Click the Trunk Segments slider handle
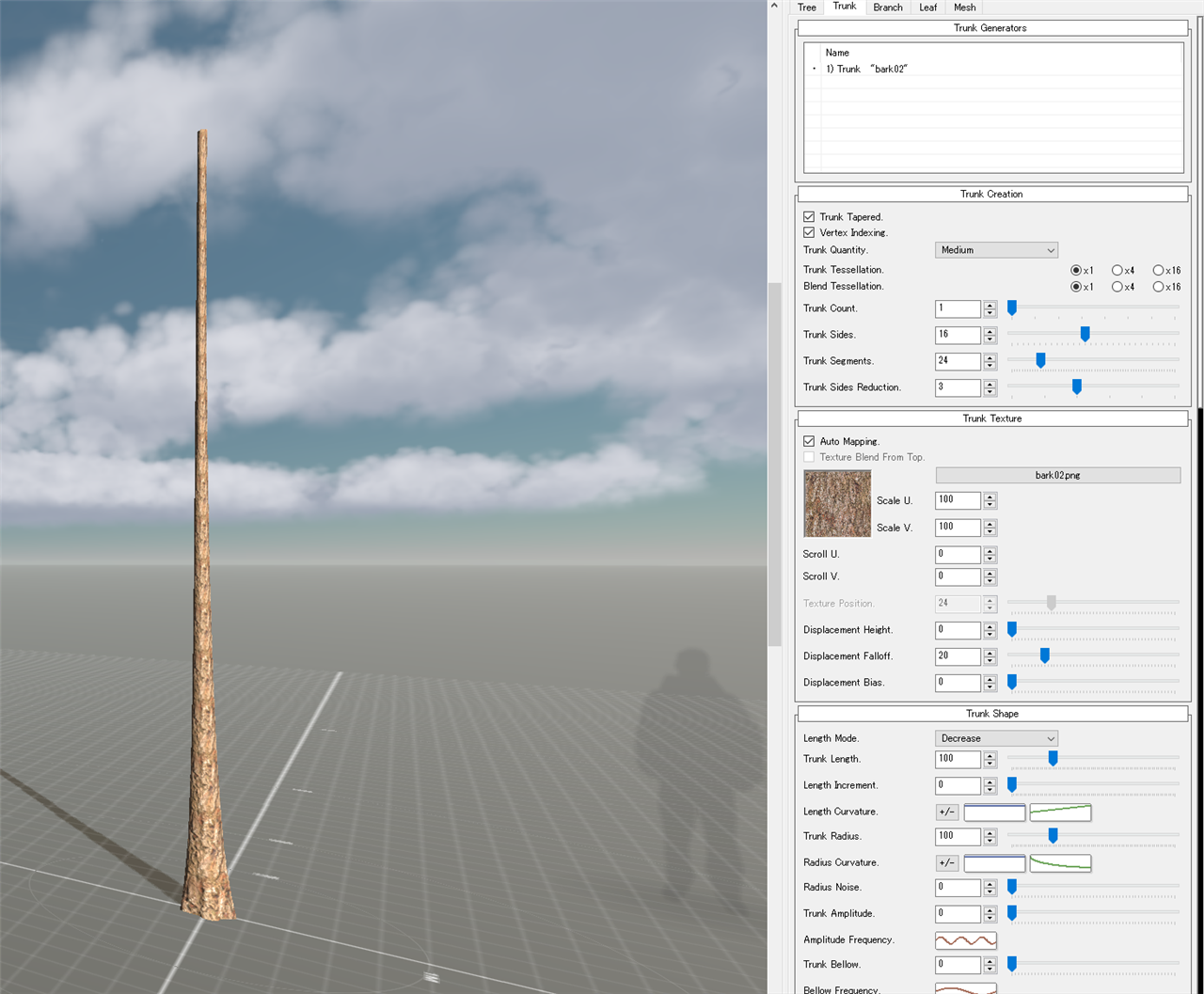 coord(1040,360)
